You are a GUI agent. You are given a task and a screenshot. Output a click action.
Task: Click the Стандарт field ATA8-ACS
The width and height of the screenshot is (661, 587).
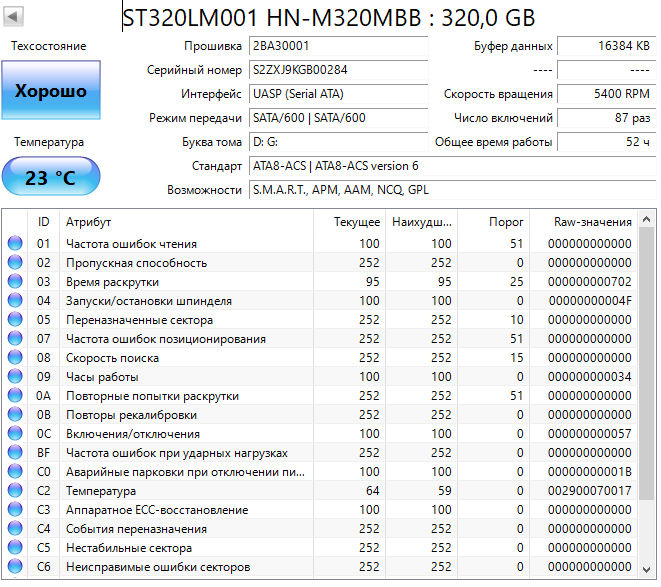coord(453,166)
